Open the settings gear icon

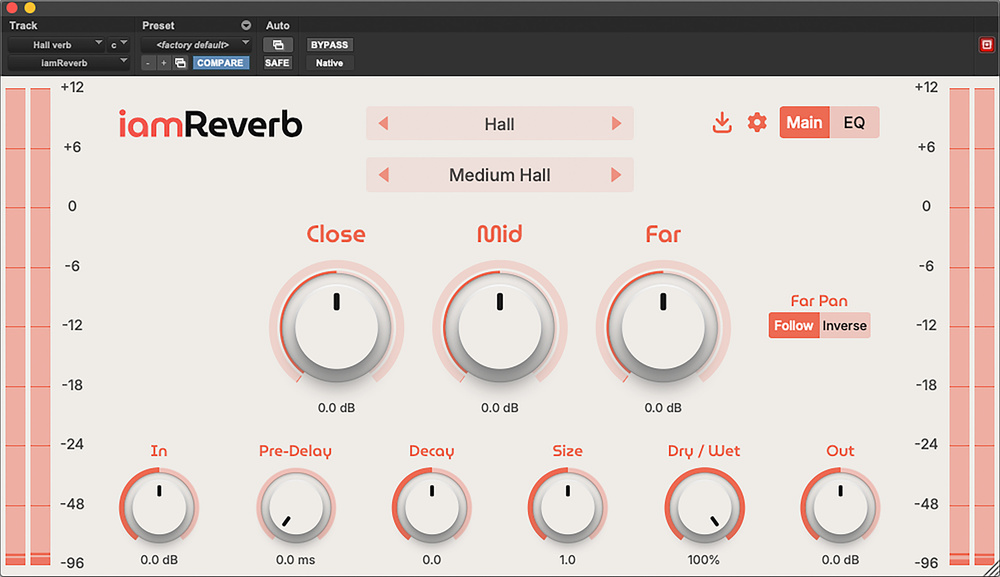pyautogui.click(x=757, y=123)
